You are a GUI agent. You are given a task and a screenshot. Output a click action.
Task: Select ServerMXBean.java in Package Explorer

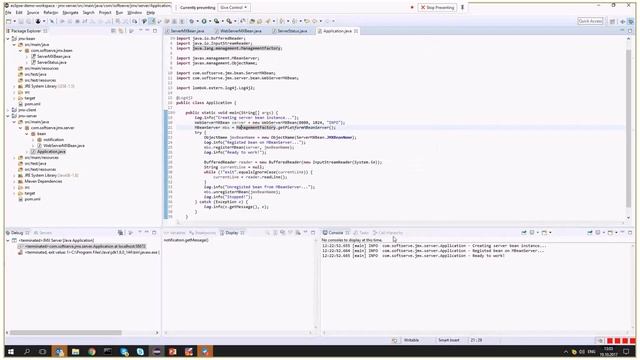pyautogui.click(x=53, y=56)
